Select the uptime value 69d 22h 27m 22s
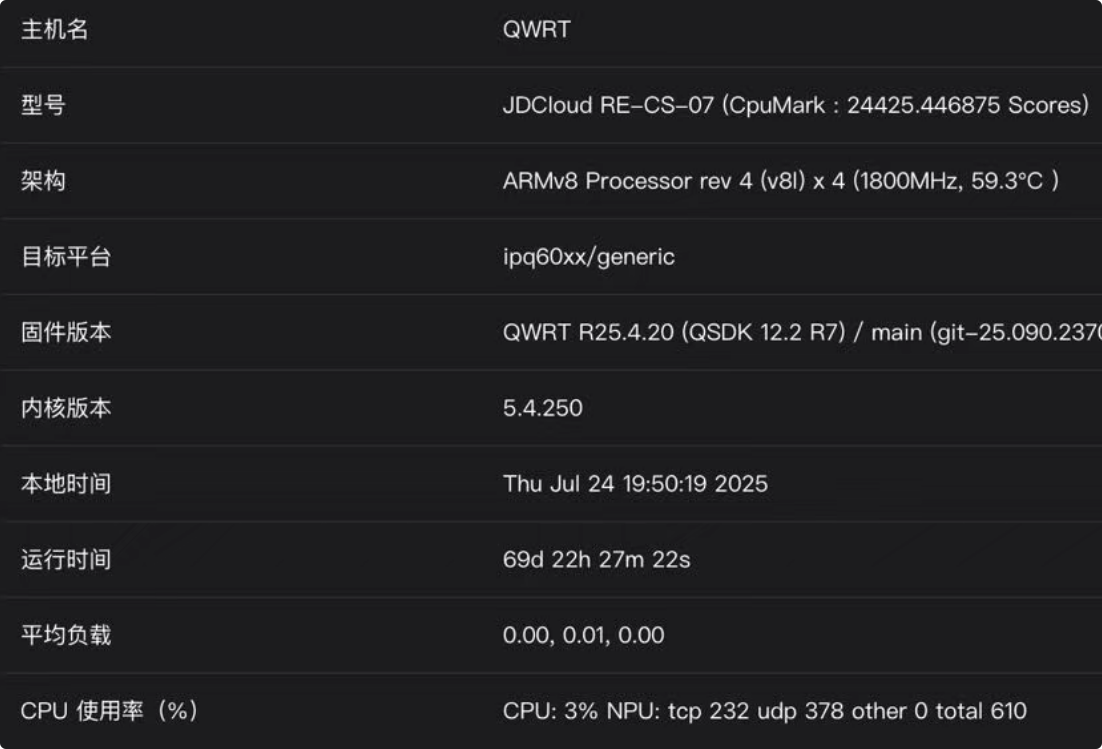Viewport: 1102px width, 749px height. 596,560
